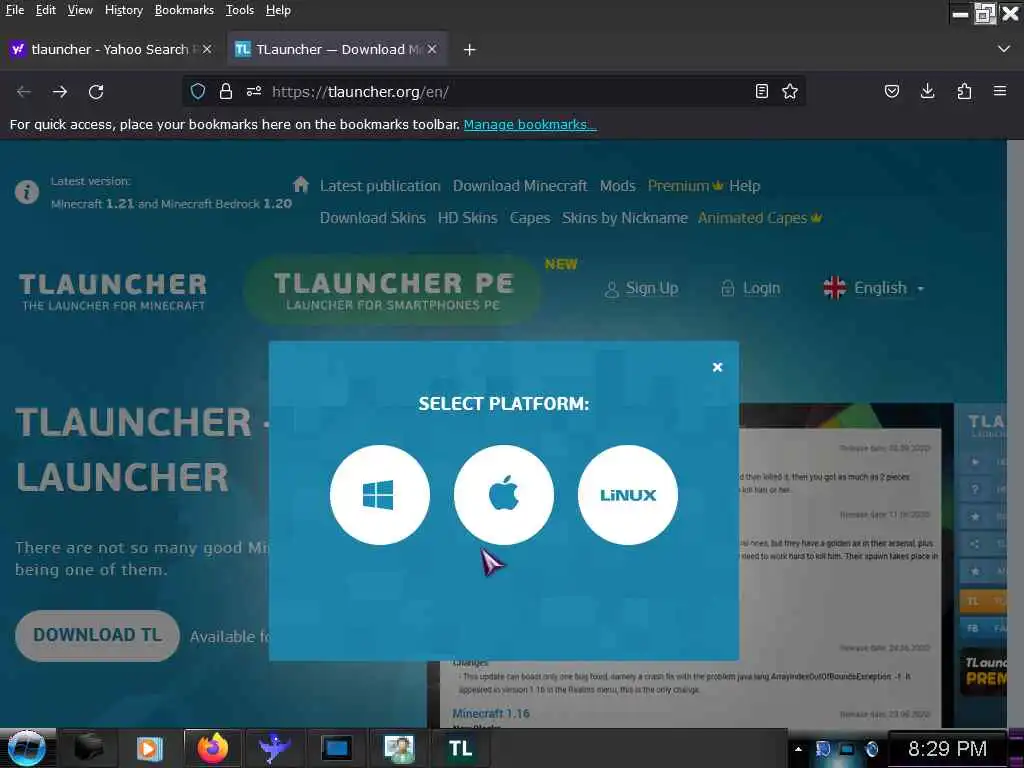Open the HD Skins link

tap(468, 218)
